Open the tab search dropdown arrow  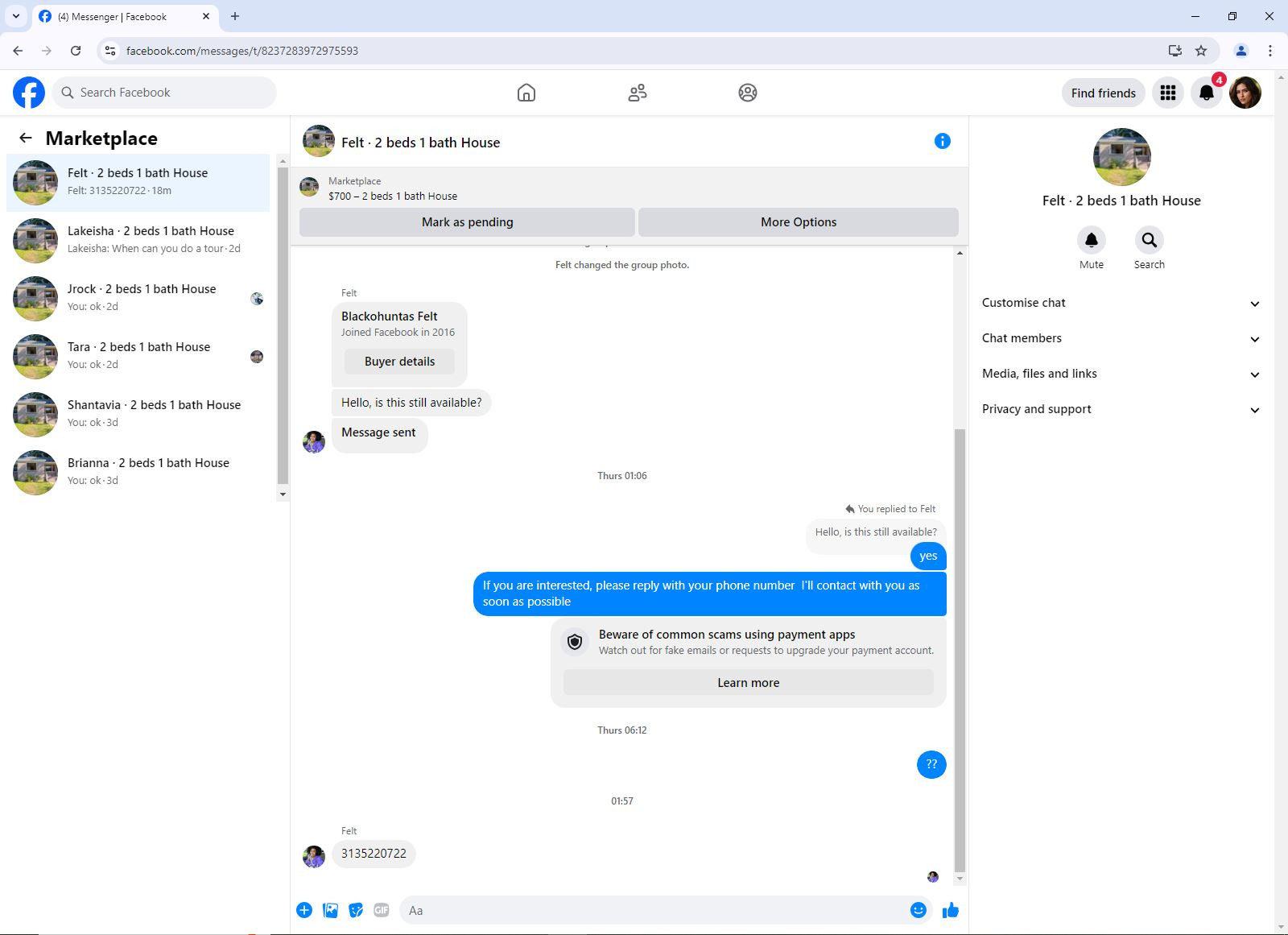coord(15,16)
